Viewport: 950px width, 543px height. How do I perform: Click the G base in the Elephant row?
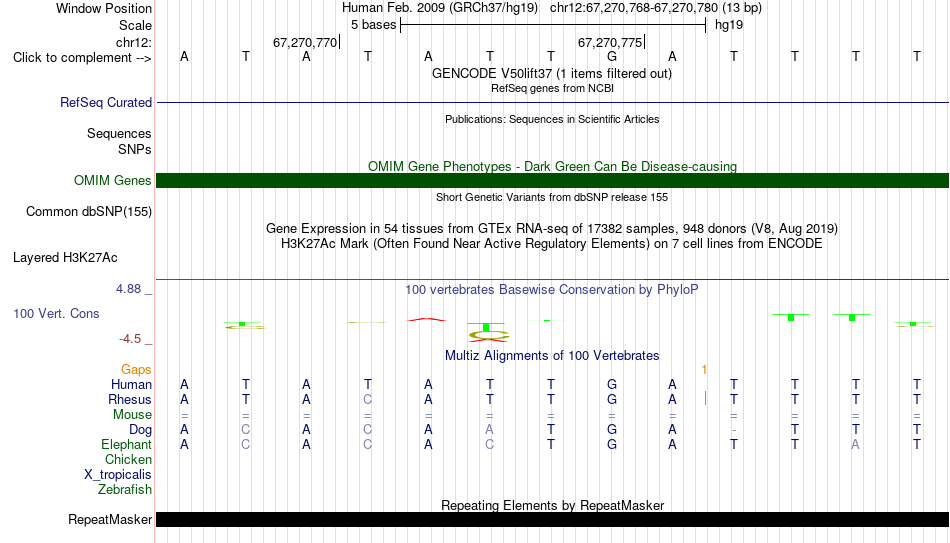[x=612, y=445]
